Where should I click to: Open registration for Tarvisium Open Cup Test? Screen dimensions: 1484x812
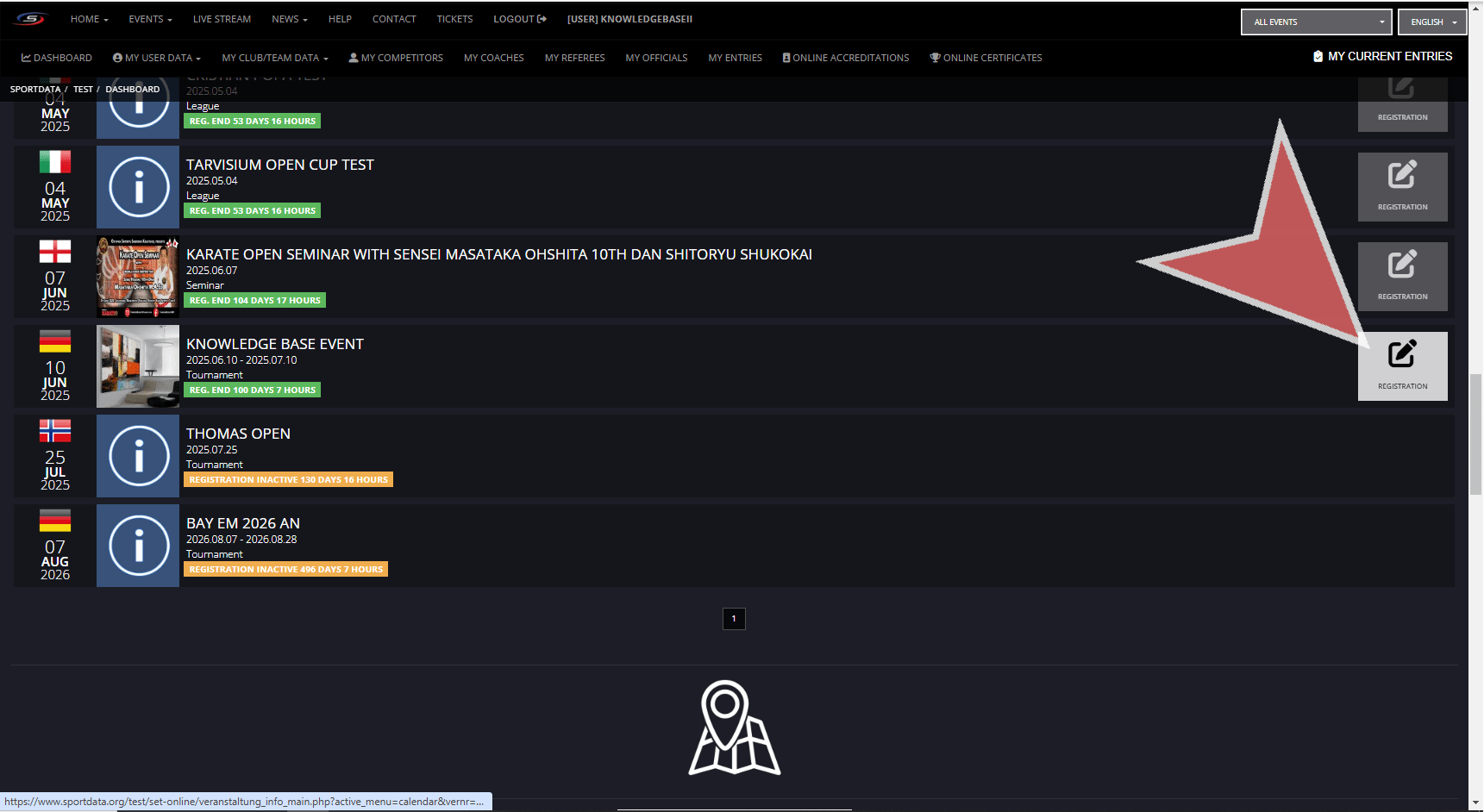click(x=1402, y=186)
